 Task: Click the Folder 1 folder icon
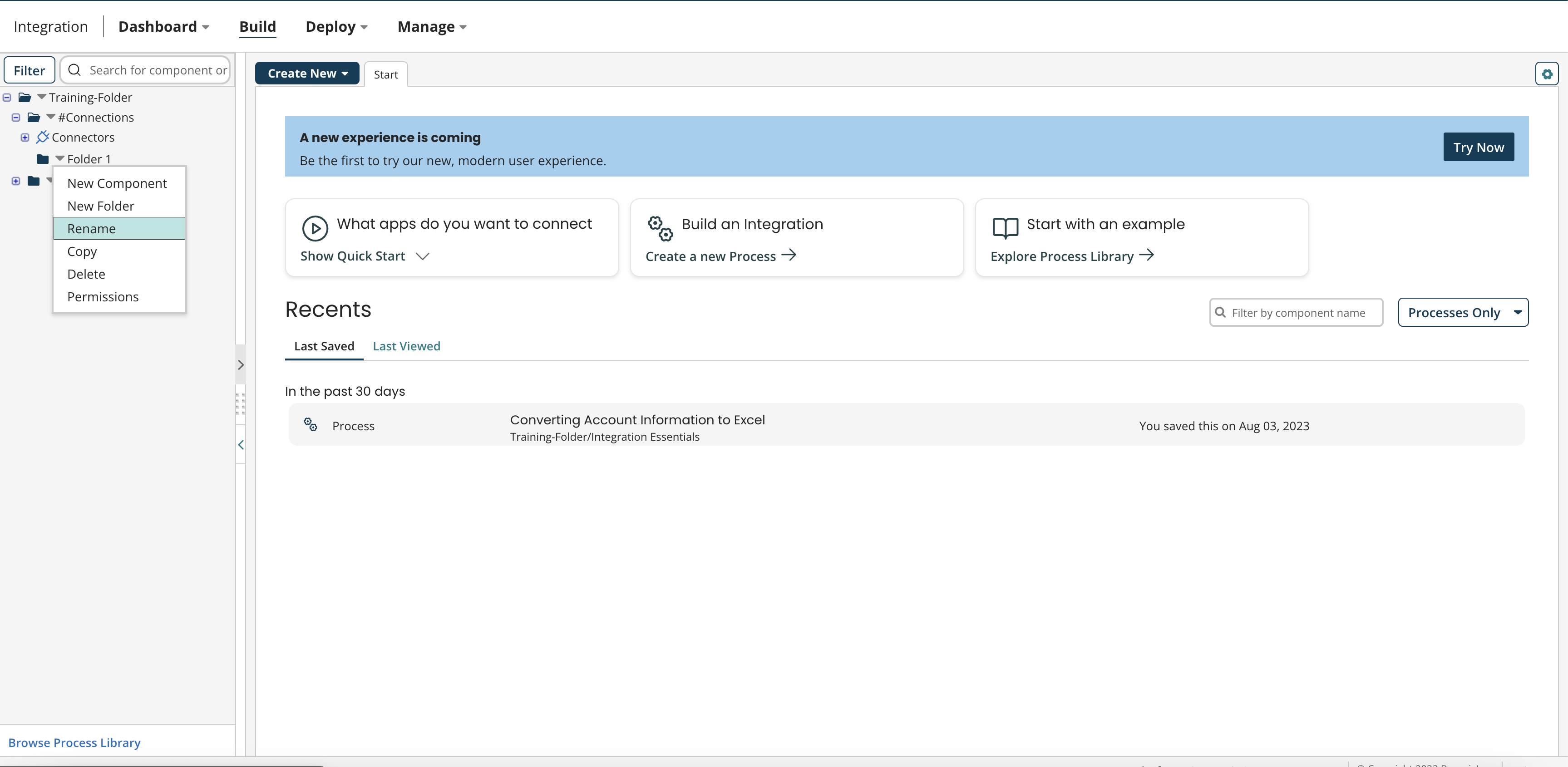43,159
